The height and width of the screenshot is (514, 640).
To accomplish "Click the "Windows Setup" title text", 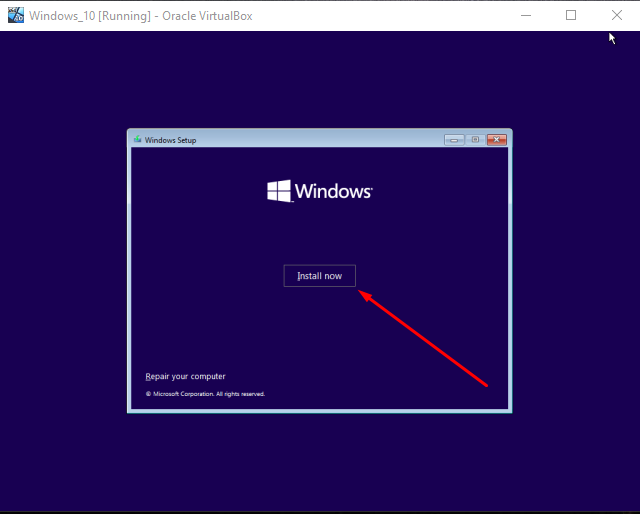I will [171, 140].
